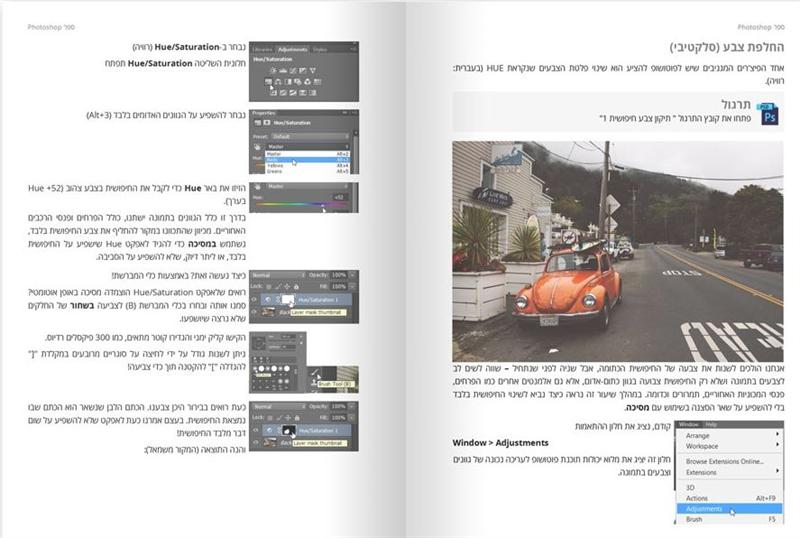Hide the background layer in the black-mask Layers panel
The width and height of the screenshot is (800, 538).
pos(256,443)
